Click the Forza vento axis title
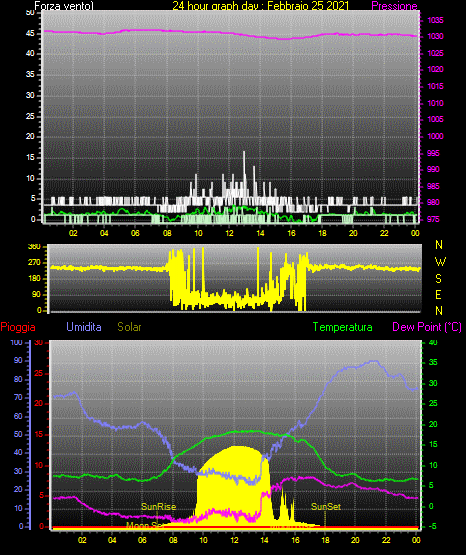The height and width of the screenshot is (555, 466). pyautogui.click(x=64, y=6)
